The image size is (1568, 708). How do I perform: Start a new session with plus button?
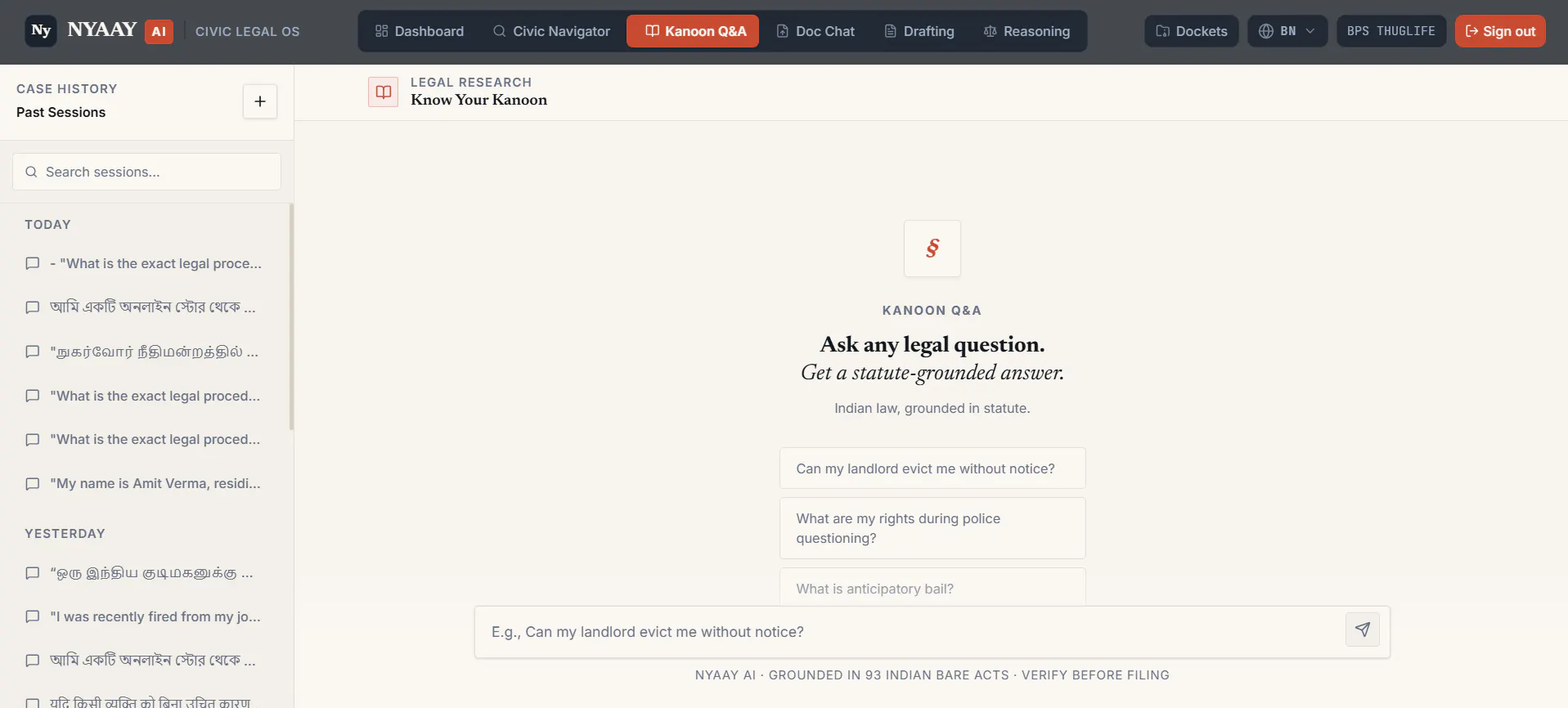click(260, 101)
